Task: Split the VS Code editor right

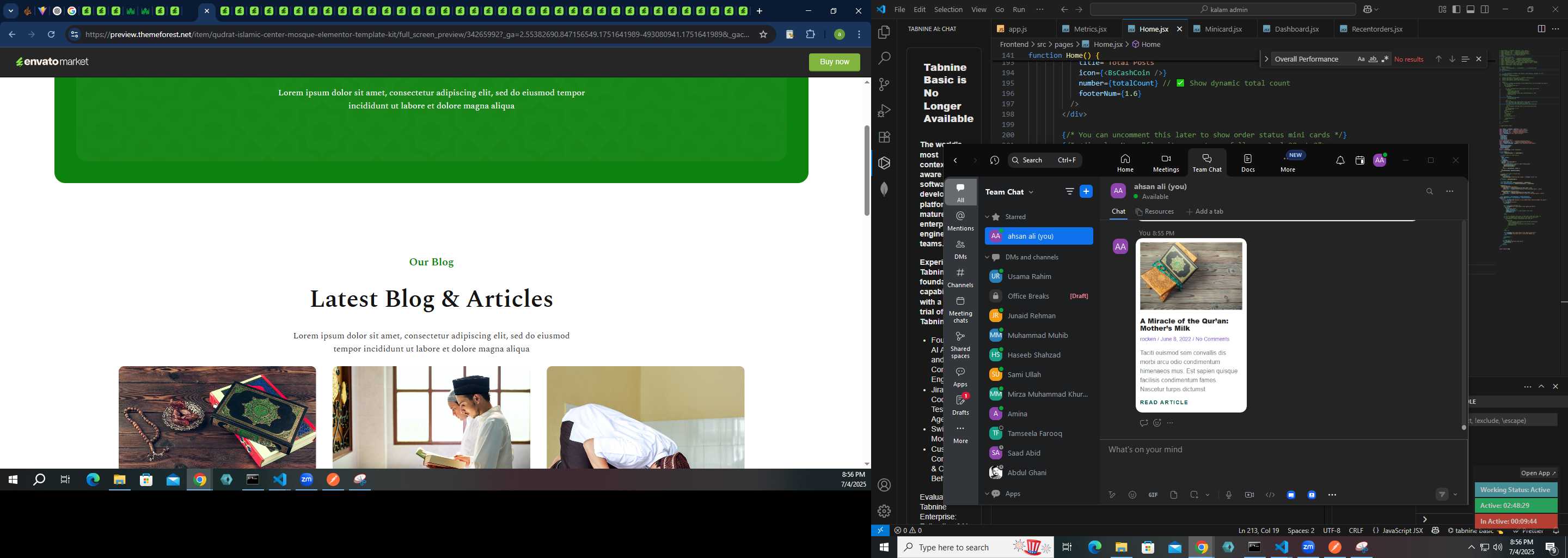Action: pyautogui.click(x=1541, y=29)
